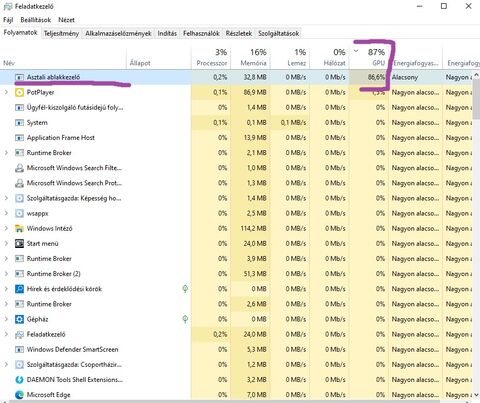The image size is (480, 403).
Task: Click the Application Frame Host icon
Action: (x=19, y=138)
